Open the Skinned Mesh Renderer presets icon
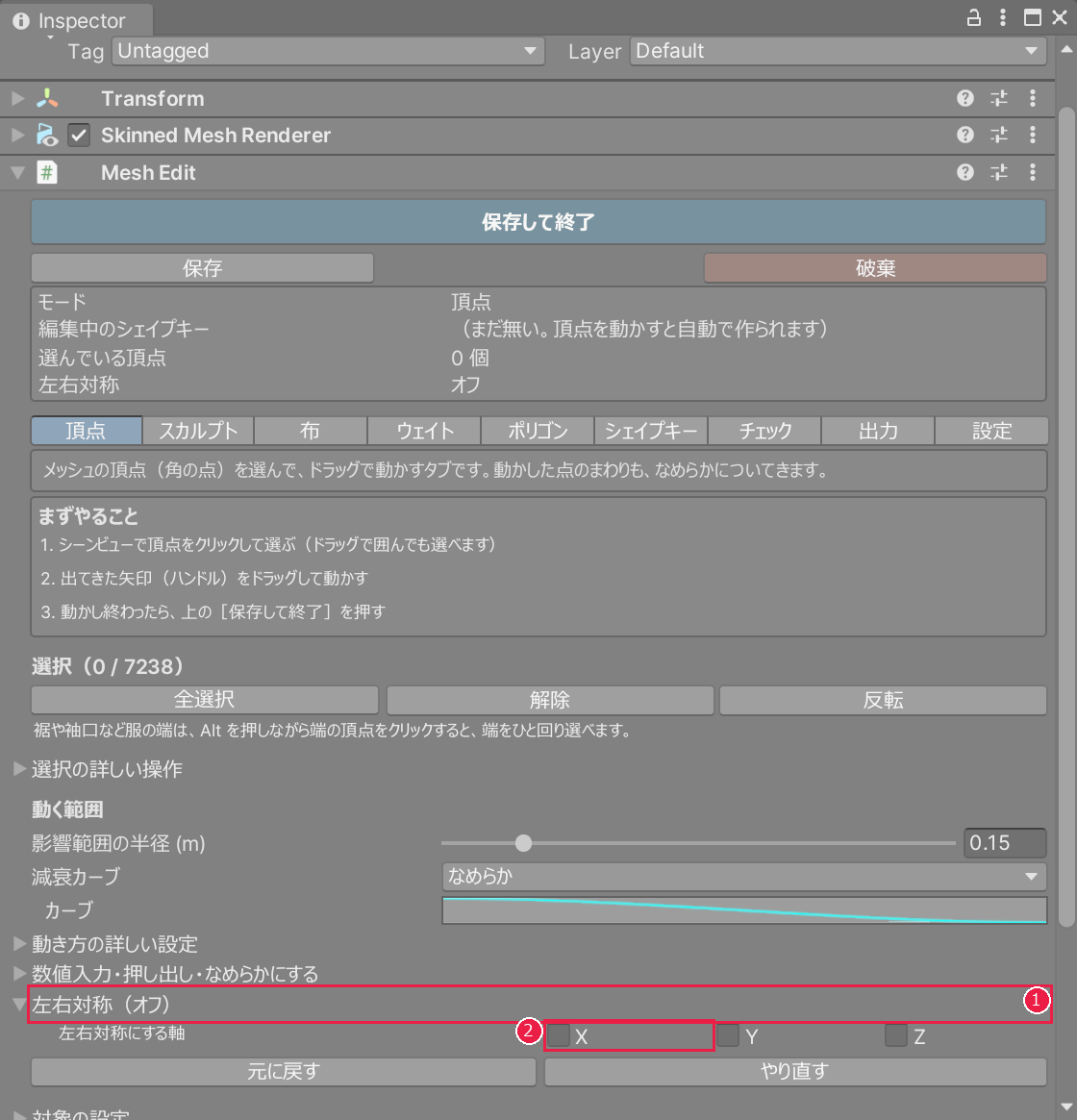Screen dimensions: 1077x1120 pos(999,135)
